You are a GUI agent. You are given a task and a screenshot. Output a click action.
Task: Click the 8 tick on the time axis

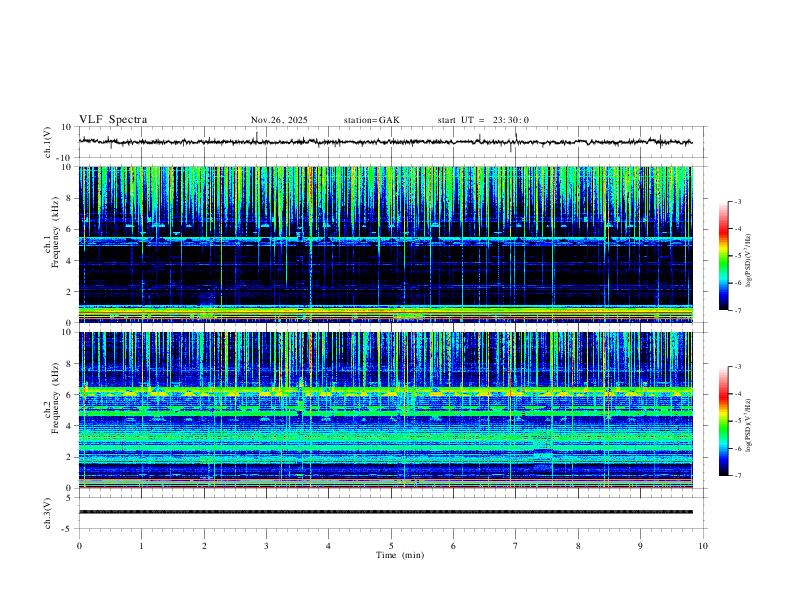coord(578,546)
